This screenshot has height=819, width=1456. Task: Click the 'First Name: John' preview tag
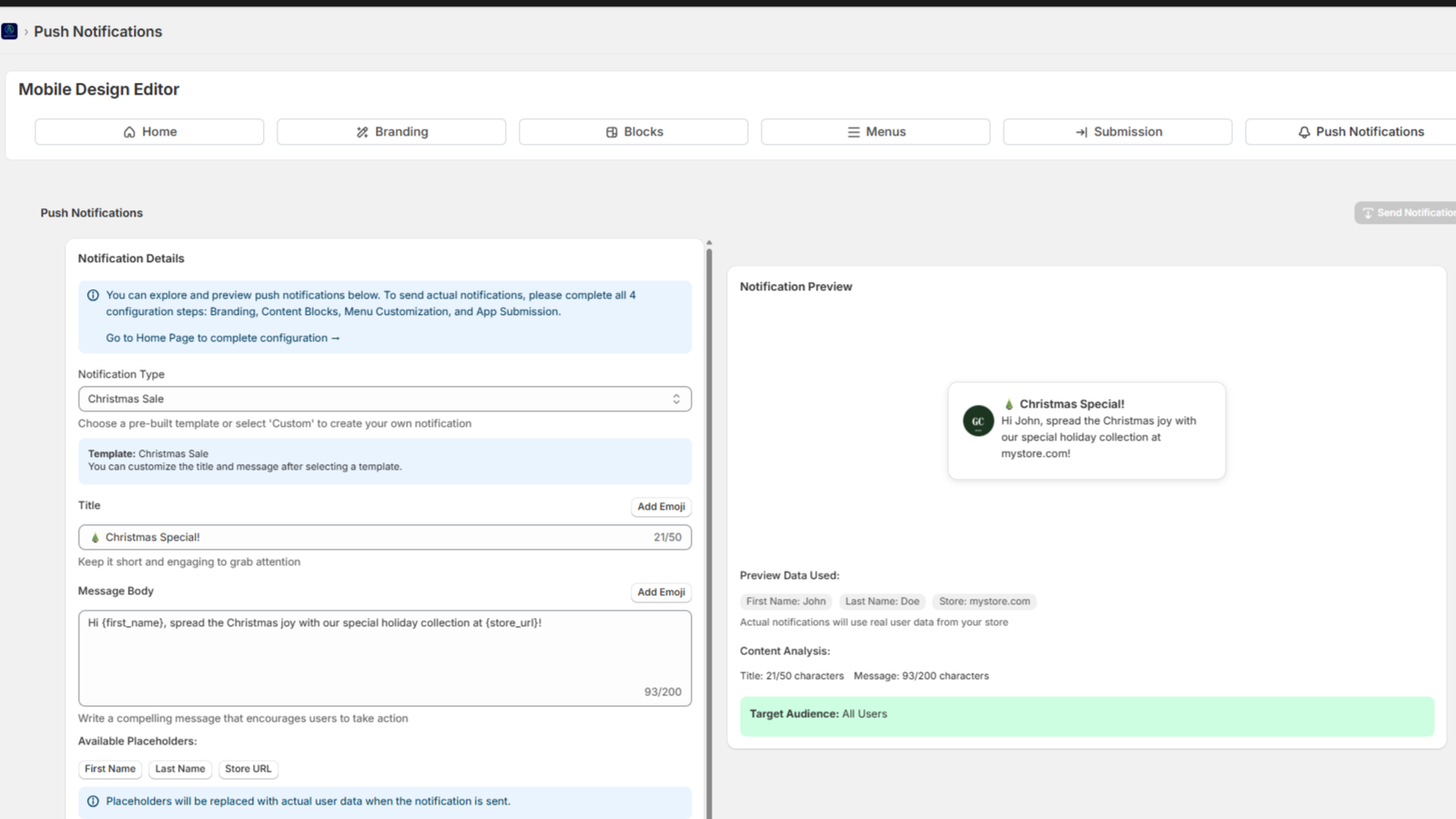point(786,602)
